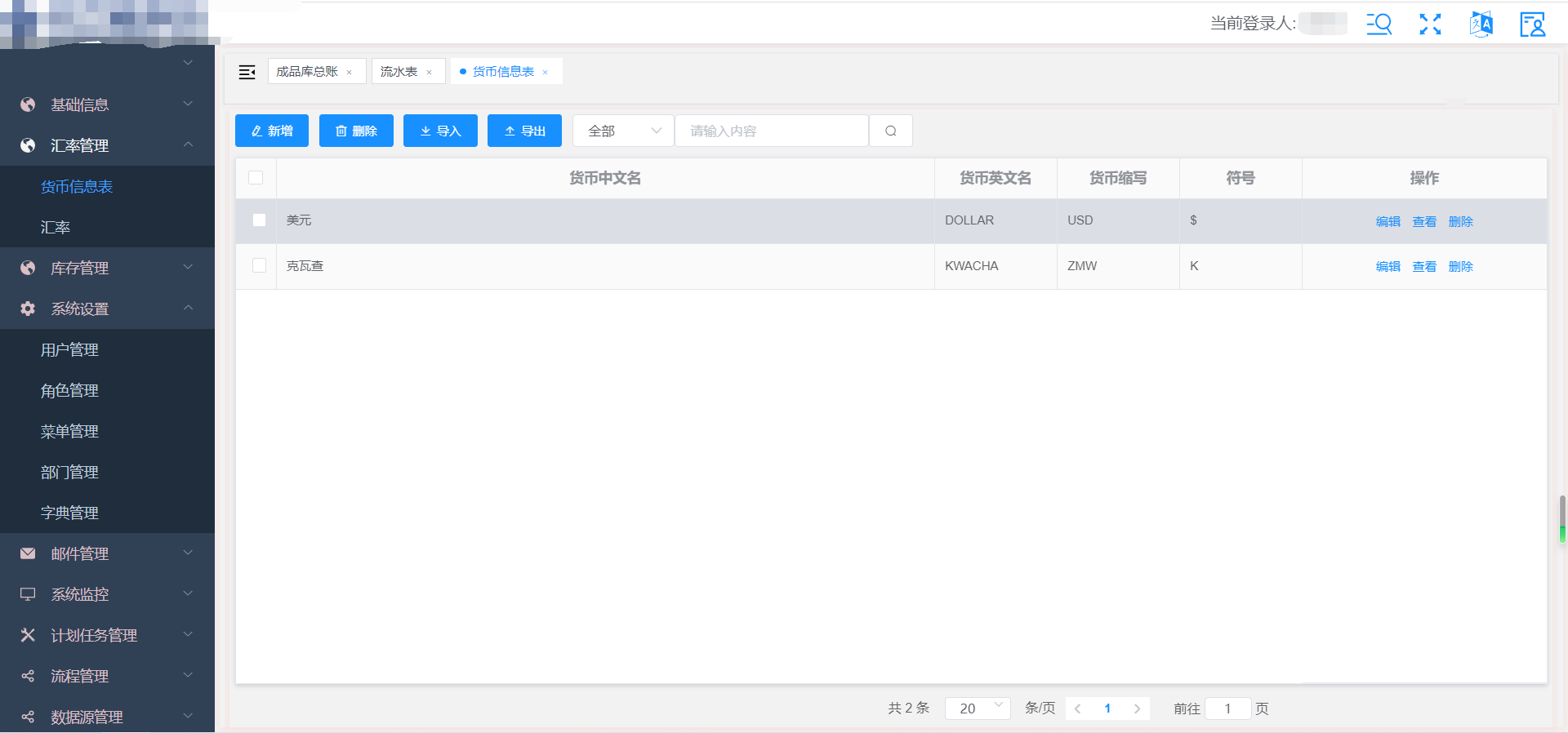Open the menu search icon in header
The image size is (1568, 733).
pyautogui.click(x=1379, y=24)
